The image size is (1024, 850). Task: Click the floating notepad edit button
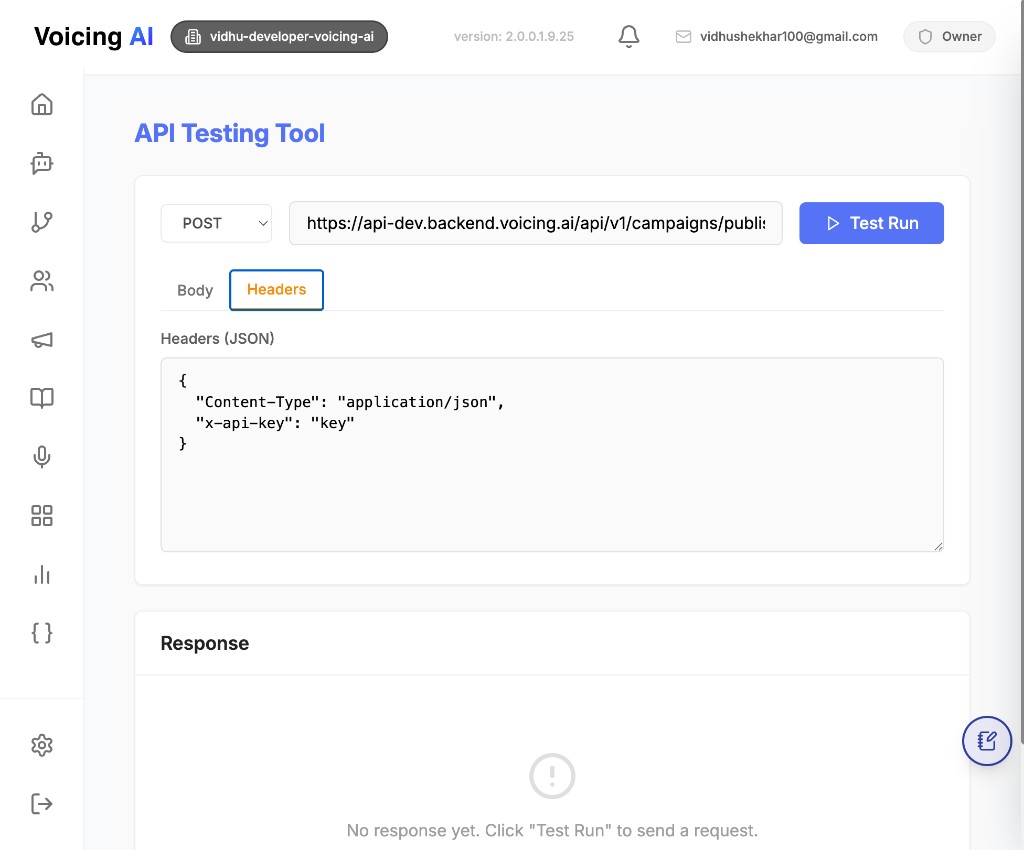click(987, 741)
